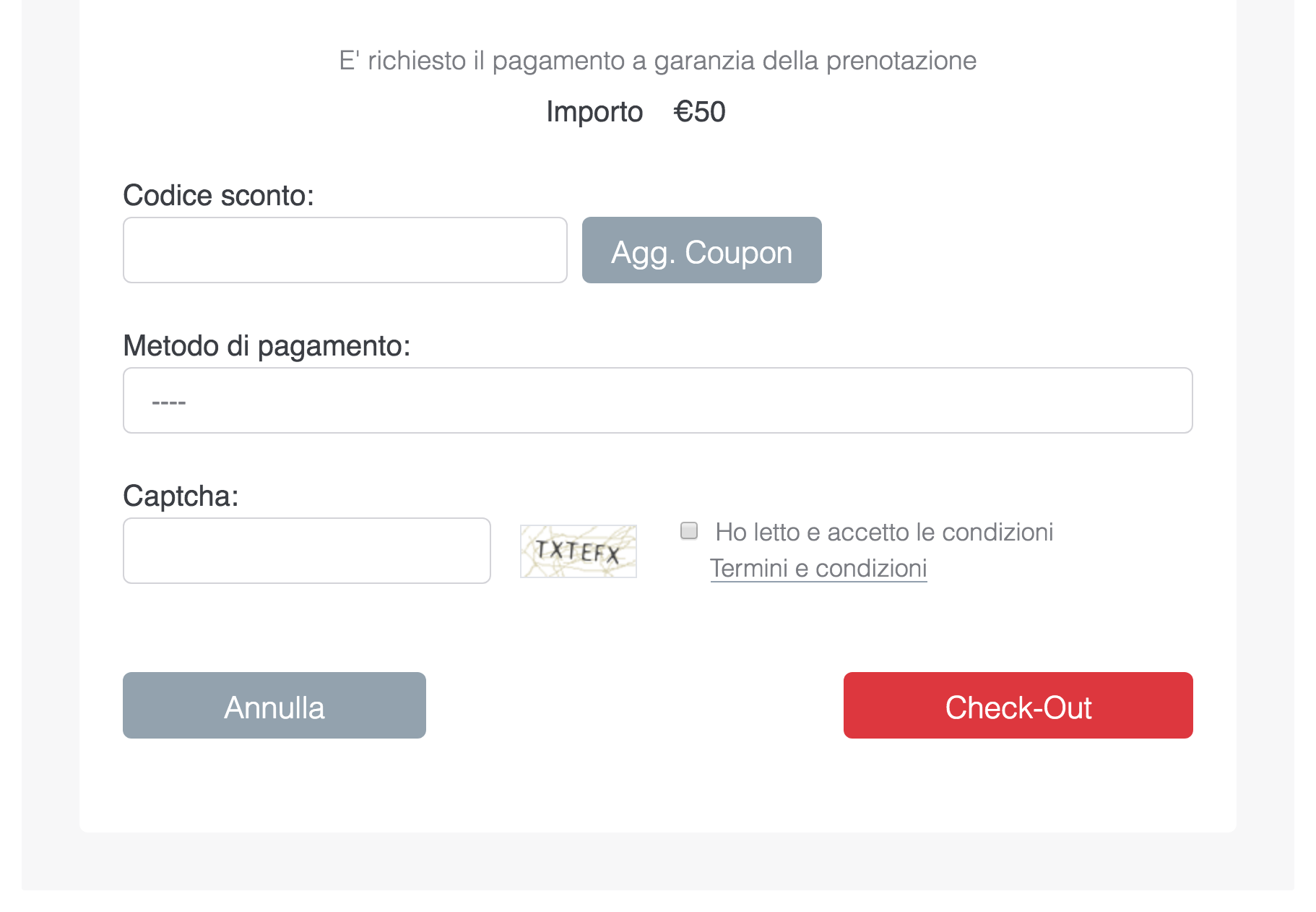Click the TXTEFX captcha image
Viewport: 1316px width, 912px height.
pos(578,551)
